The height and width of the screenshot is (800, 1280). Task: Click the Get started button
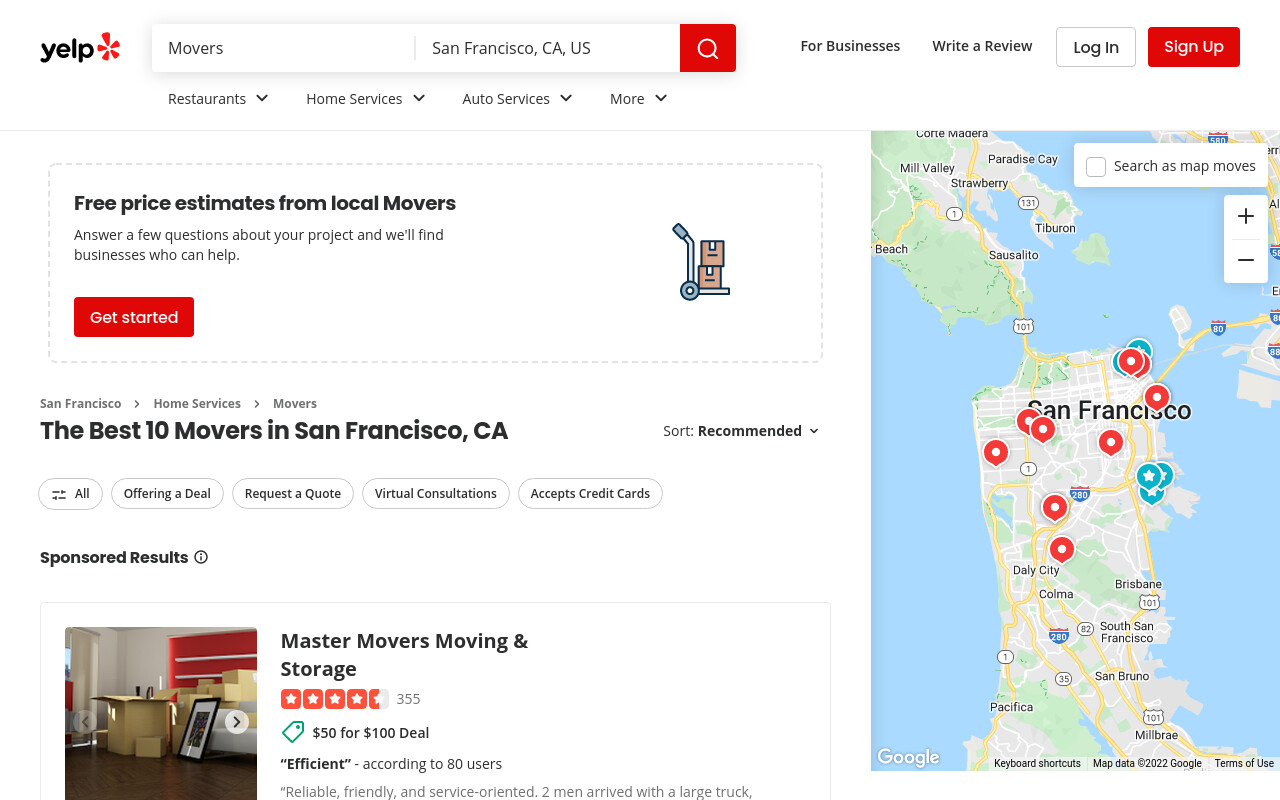[x=134, y=317]
